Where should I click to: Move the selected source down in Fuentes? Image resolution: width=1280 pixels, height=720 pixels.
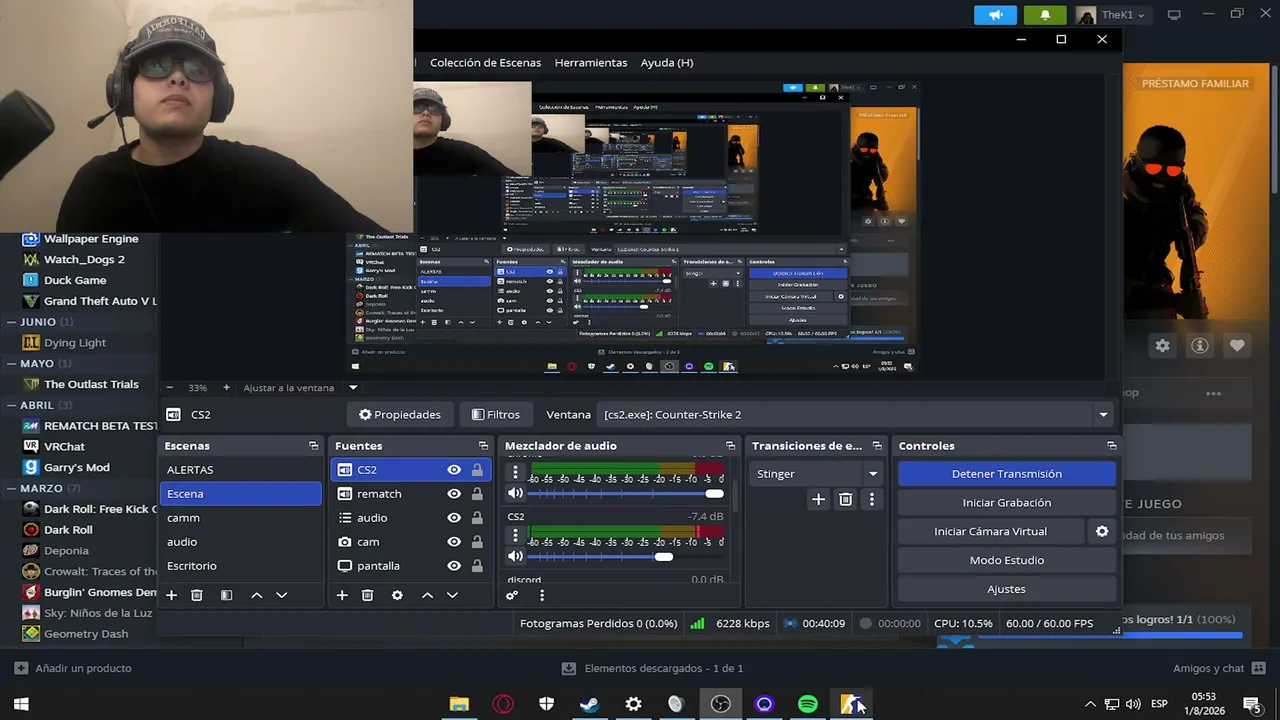tap(452, 595)
